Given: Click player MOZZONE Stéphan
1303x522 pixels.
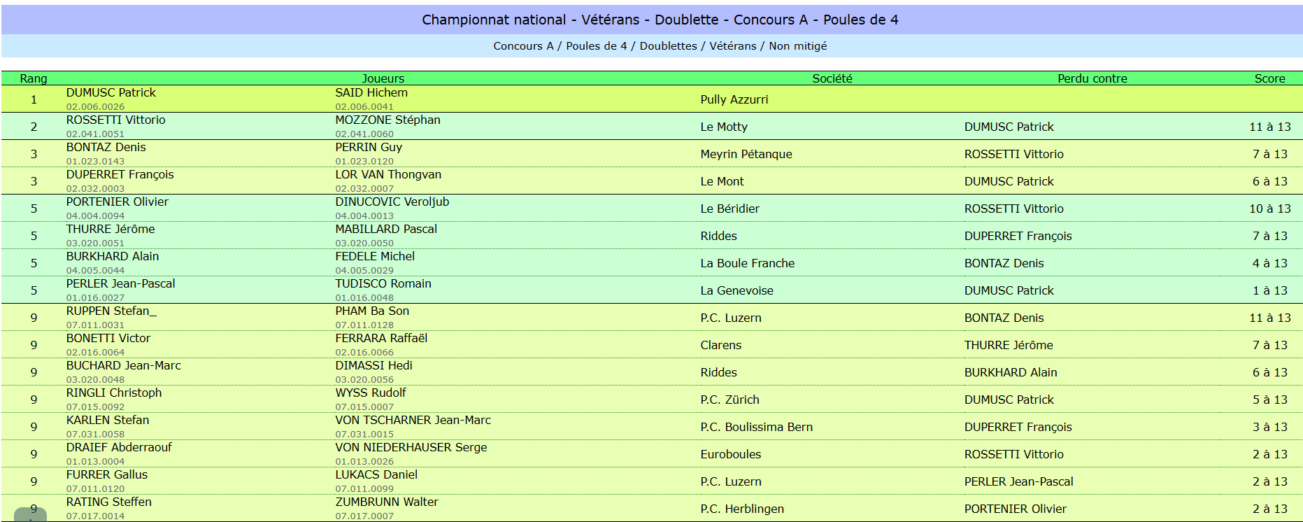Looking at the screenshot, I should pyautogui.click(x=387, y=120).
